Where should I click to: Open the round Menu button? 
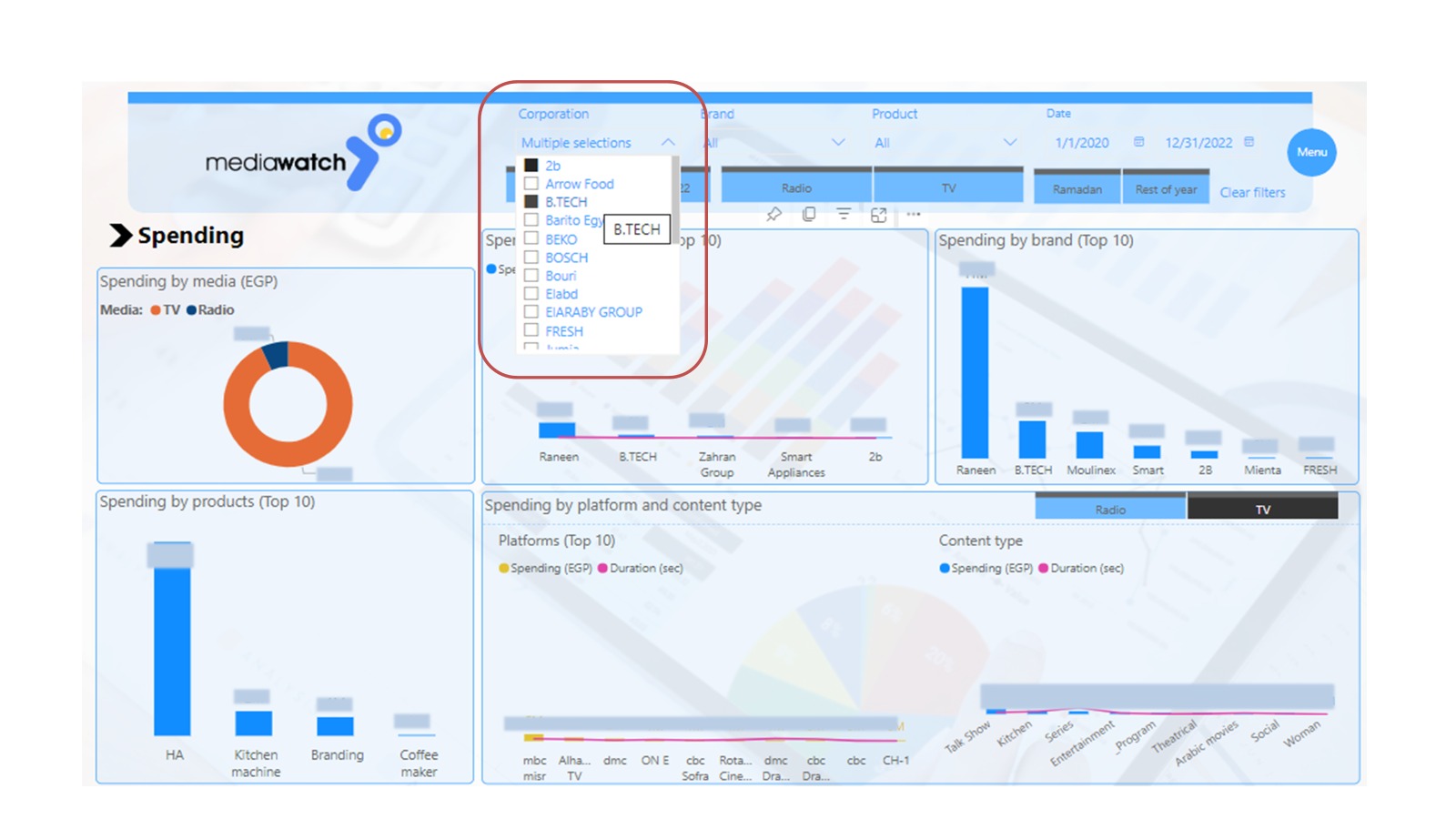click(1311, 152)
